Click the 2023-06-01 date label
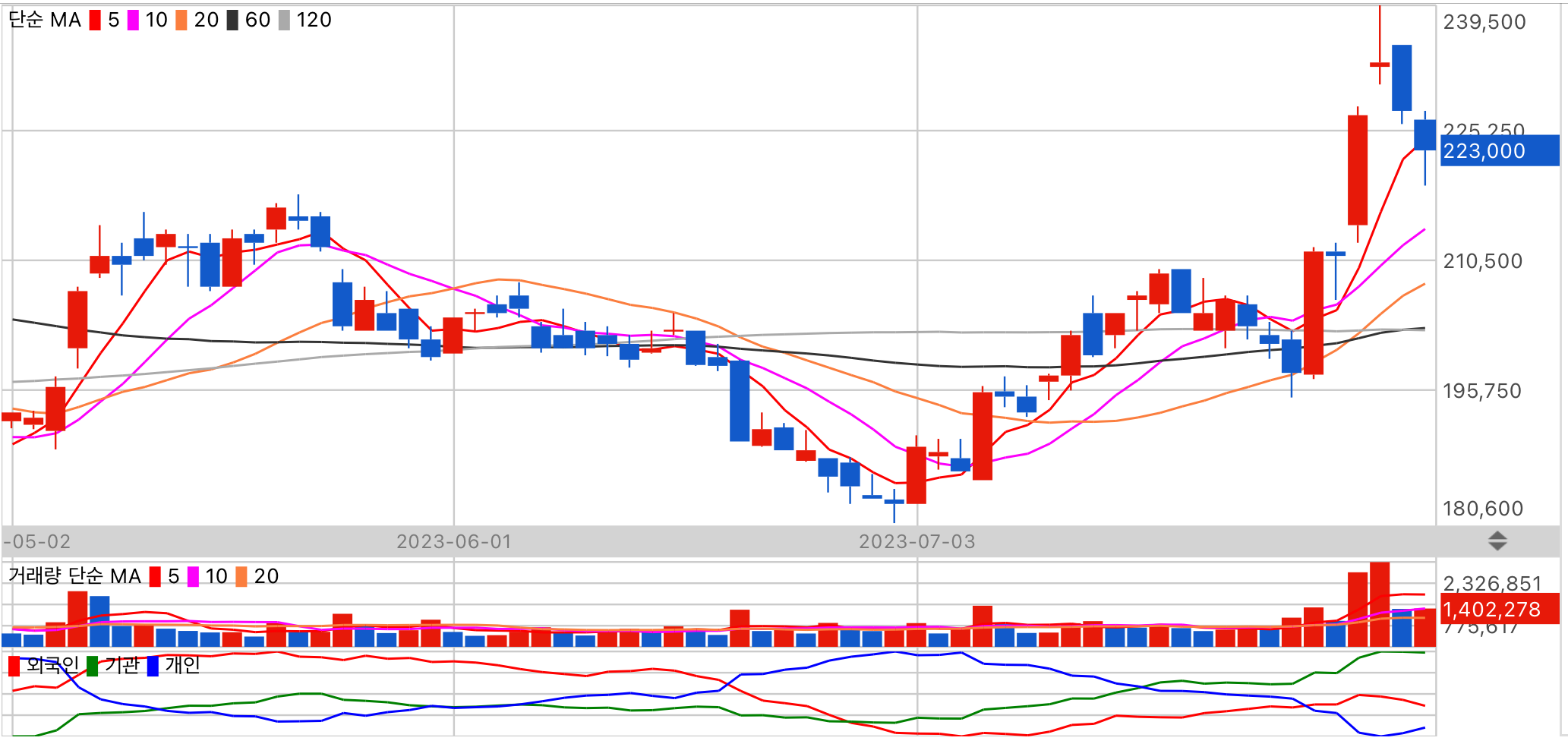This screenshot has height=744, width=1568. coord(454,542)
